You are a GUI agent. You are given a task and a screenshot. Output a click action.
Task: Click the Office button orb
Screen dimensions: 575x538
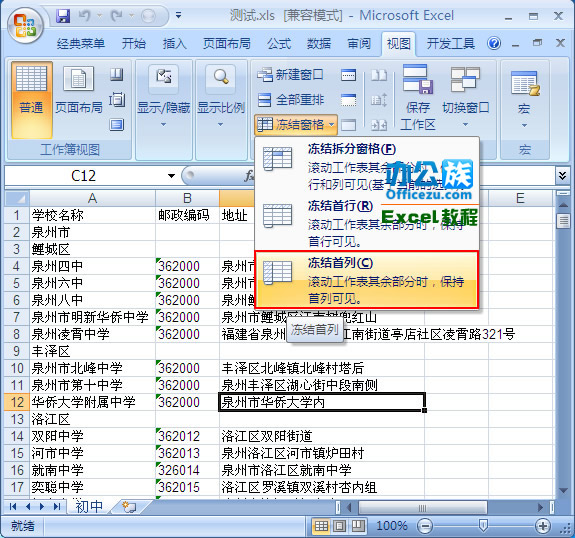coord(25,25)
